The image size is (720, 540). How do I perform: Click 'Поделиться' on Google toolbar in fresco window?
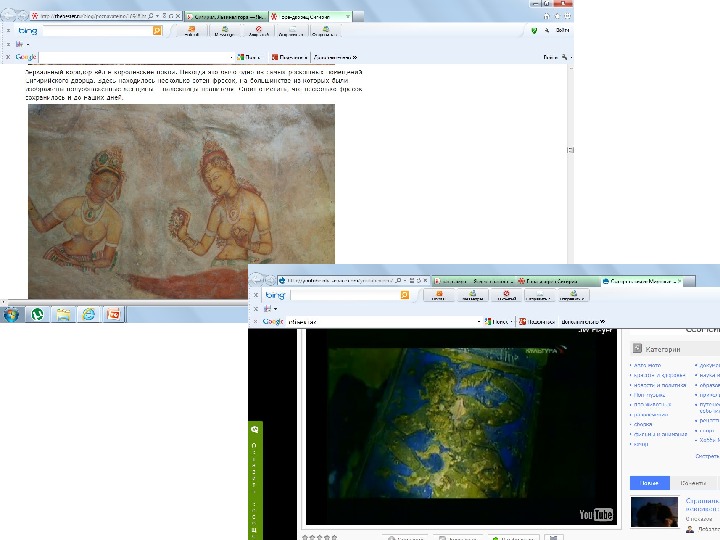point(289,57)
